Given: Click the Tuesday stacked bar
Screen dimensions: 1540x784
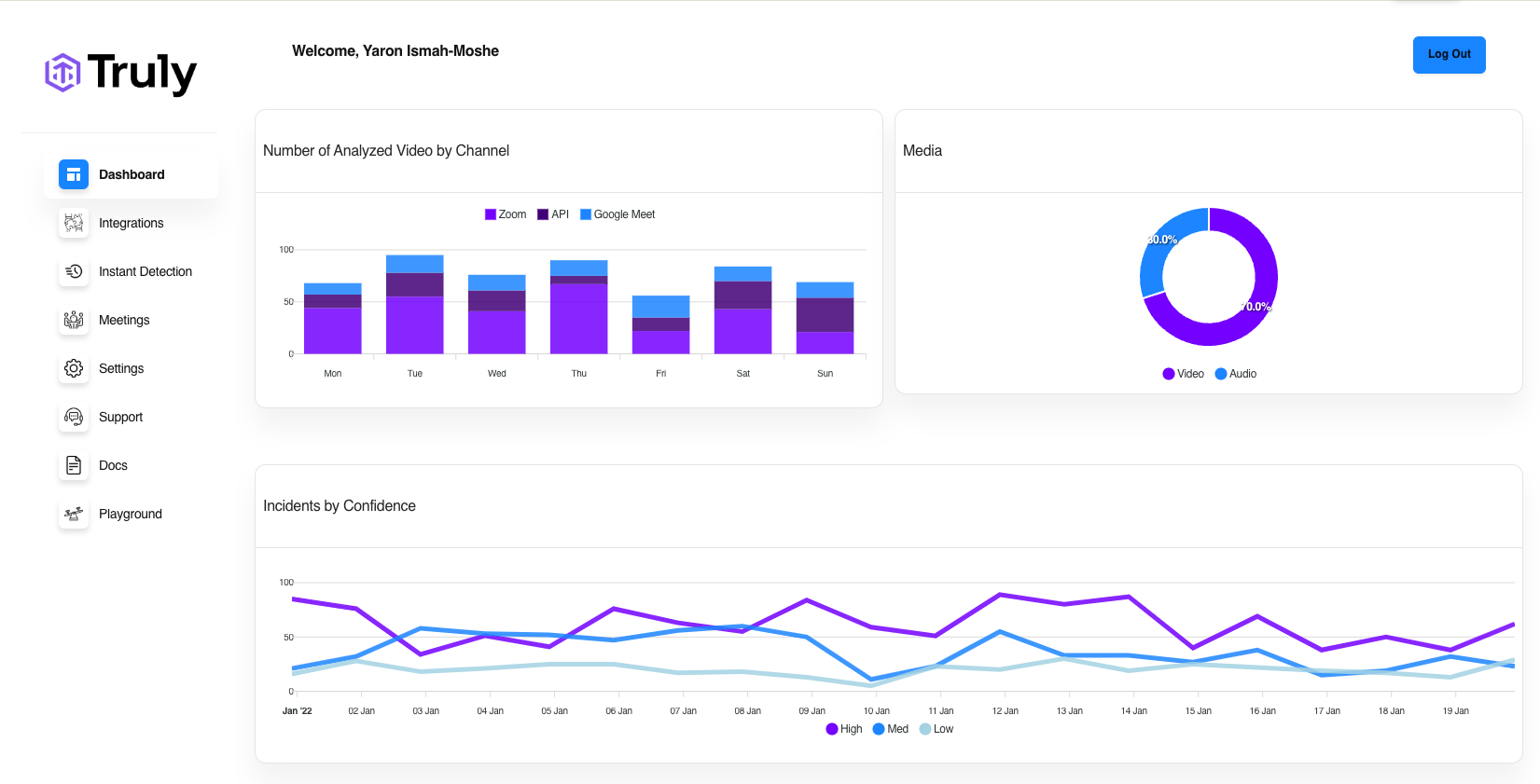Looking at the screenshot, I should [x=415, y=305].
